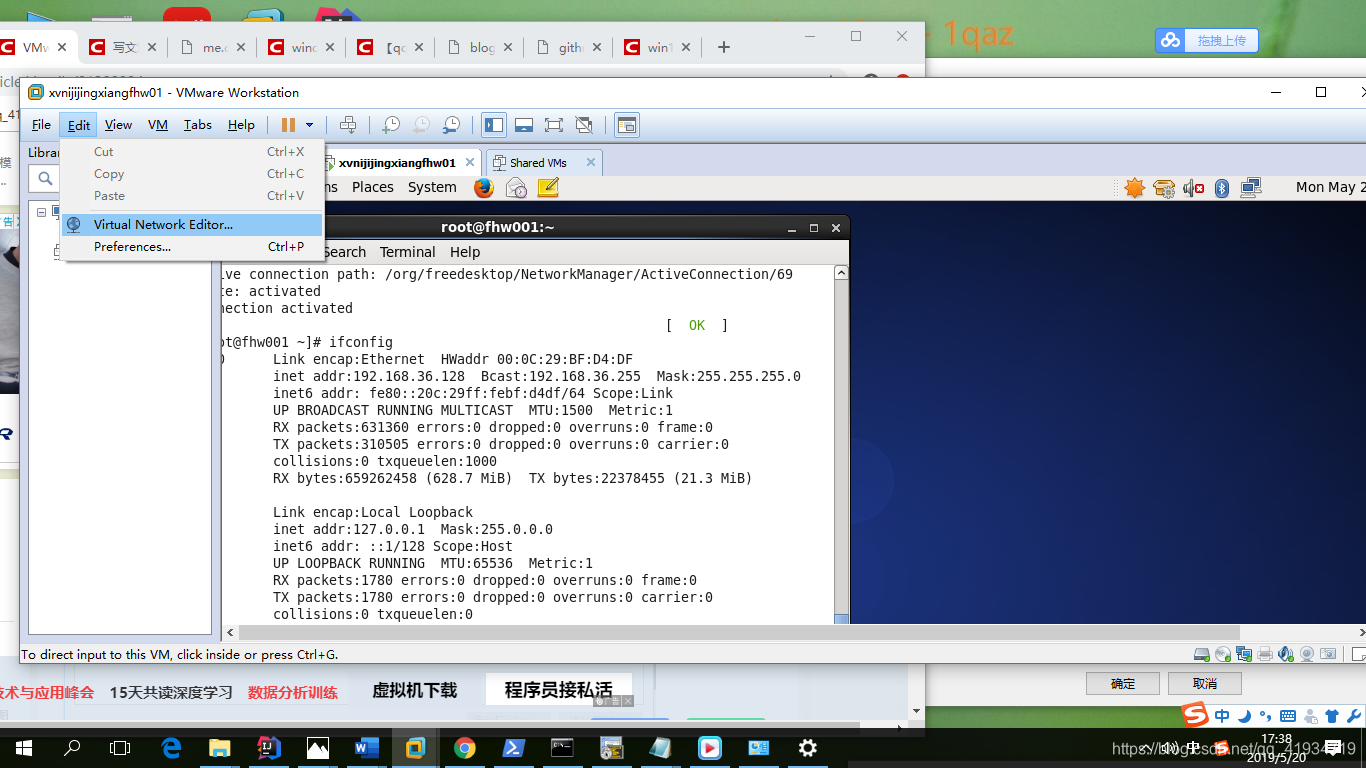Open the File menu in VMware
1366x768 pixels.
41,125
